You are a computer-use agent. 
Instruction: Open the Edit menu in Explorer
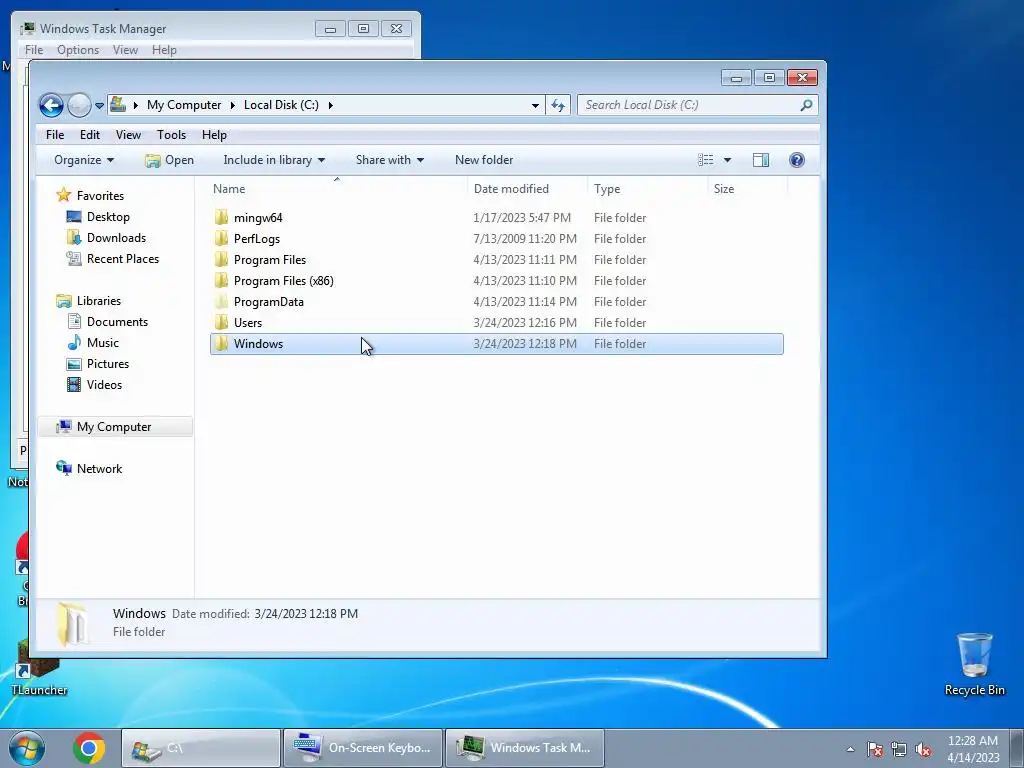click(89, 135)
